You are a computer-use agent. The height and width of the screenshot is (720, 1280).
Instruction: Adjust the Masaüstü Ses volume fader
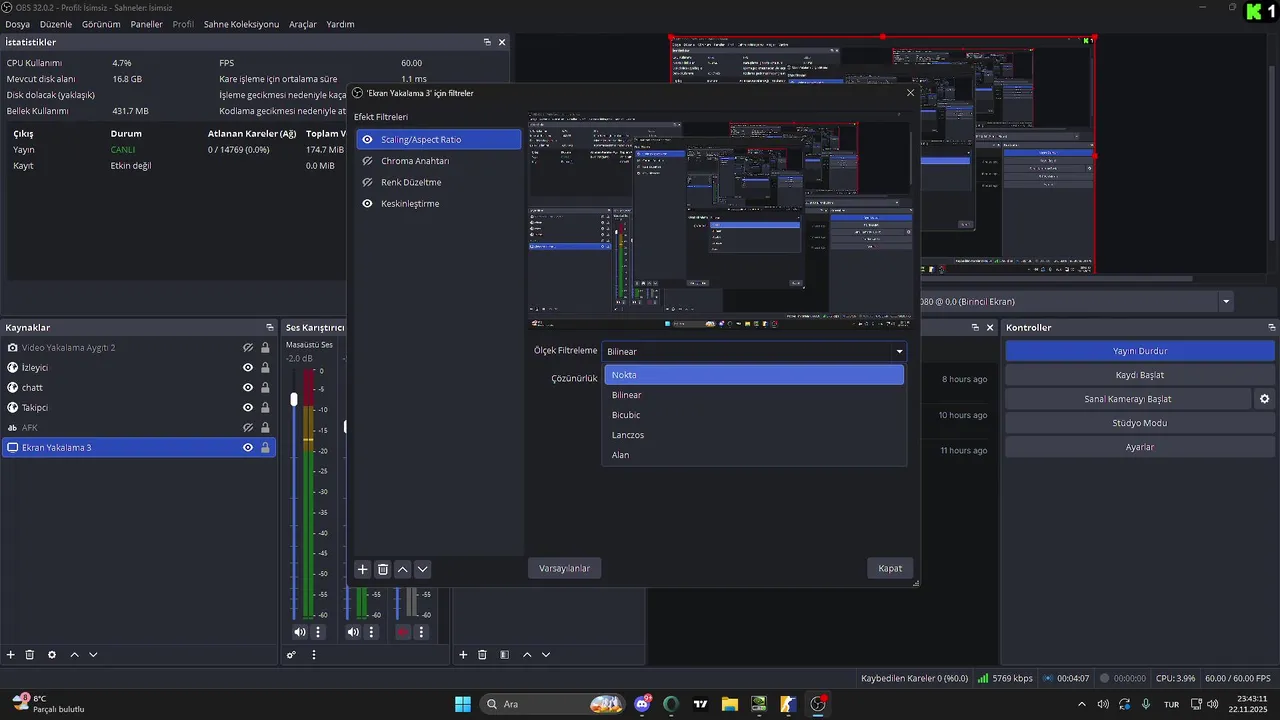(294, 399)
